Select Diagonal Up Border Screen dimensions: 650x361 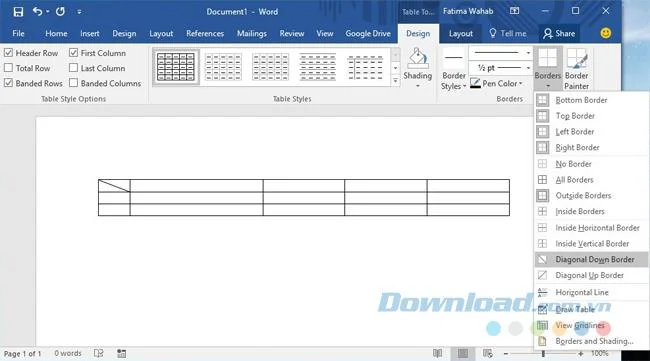pyautogui.click(x=591, y=275)
